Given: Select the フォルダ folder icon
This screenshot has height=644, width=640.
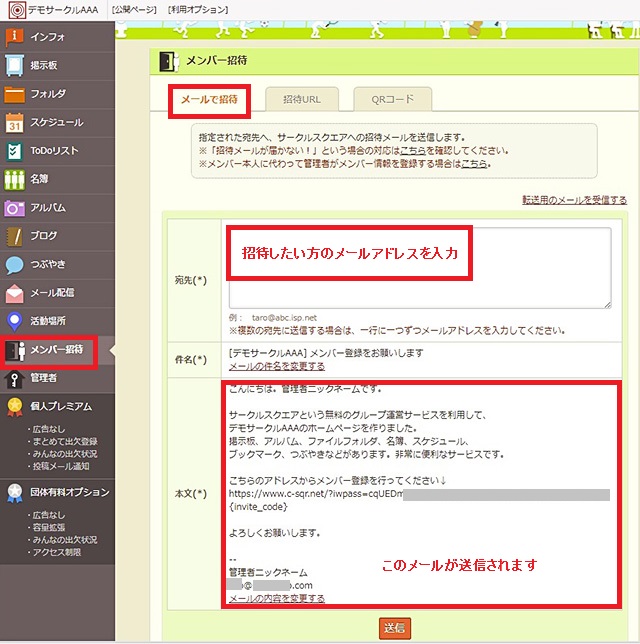Looking at the screenshot, I should [x=14, y=94].
